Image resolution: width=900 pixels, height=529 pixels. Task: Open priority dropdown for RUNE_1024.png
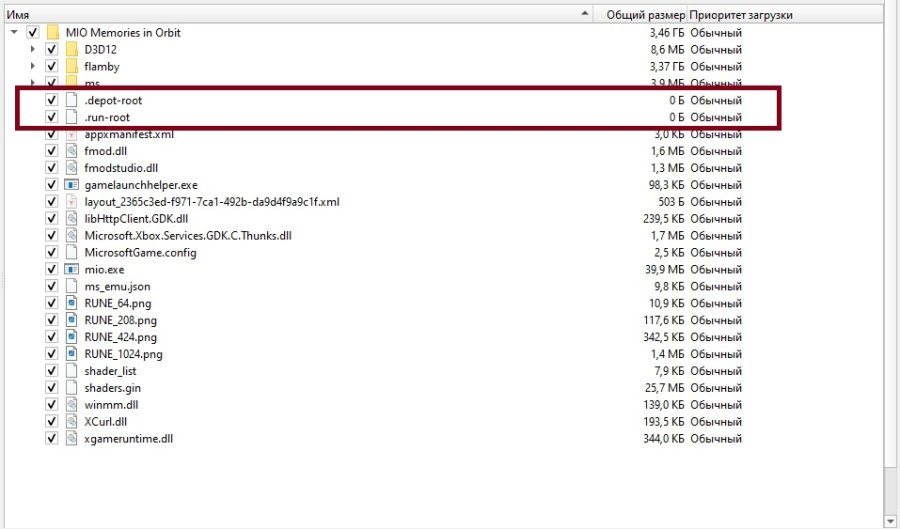[x=716, y=354]
